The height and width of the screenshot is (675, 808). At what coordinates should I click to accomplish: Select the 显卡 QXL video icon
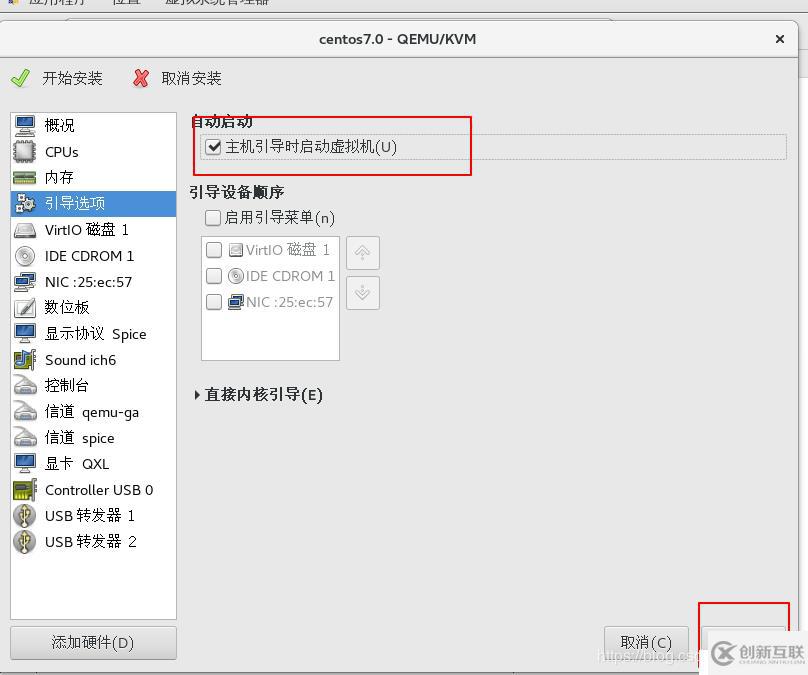point(25,463)
